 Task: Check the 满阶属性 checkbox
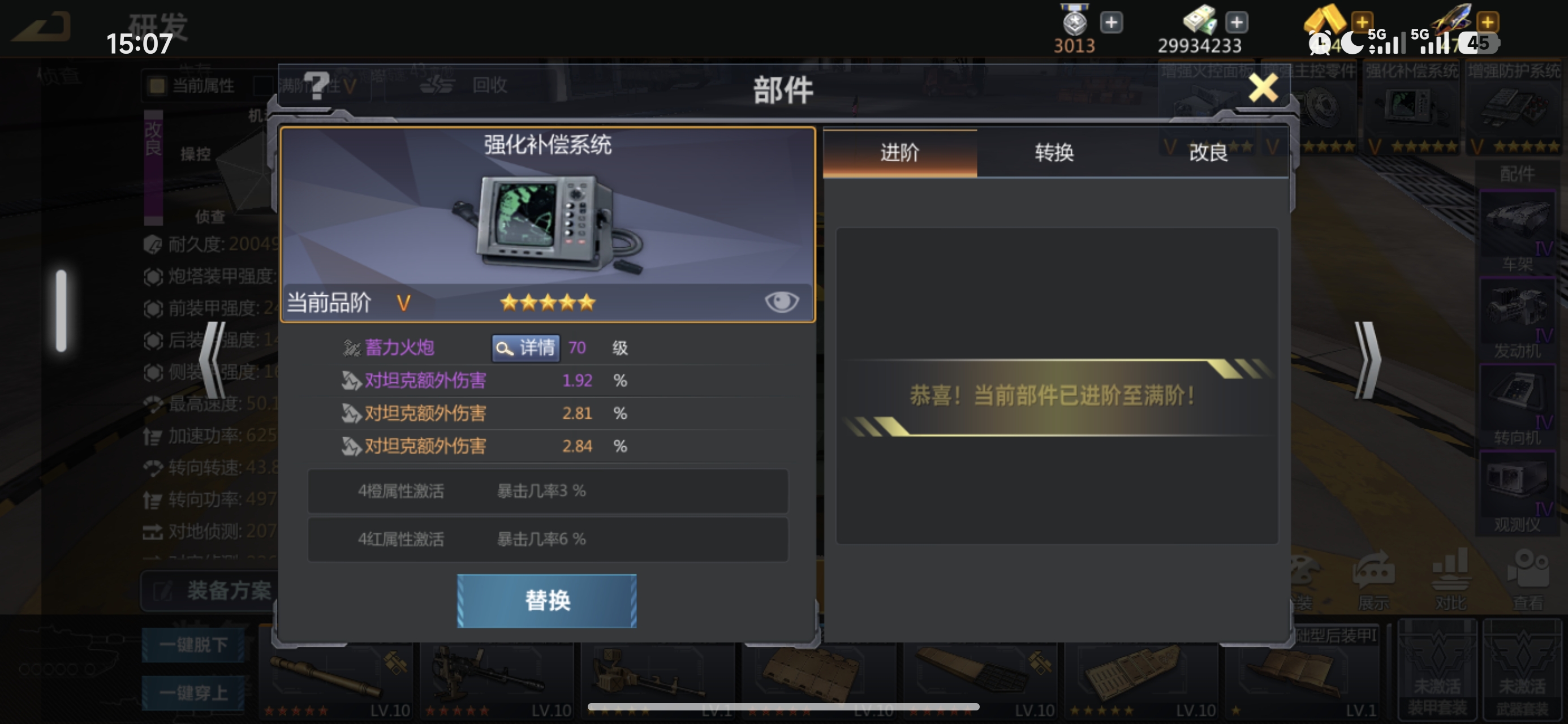(262, 86)
